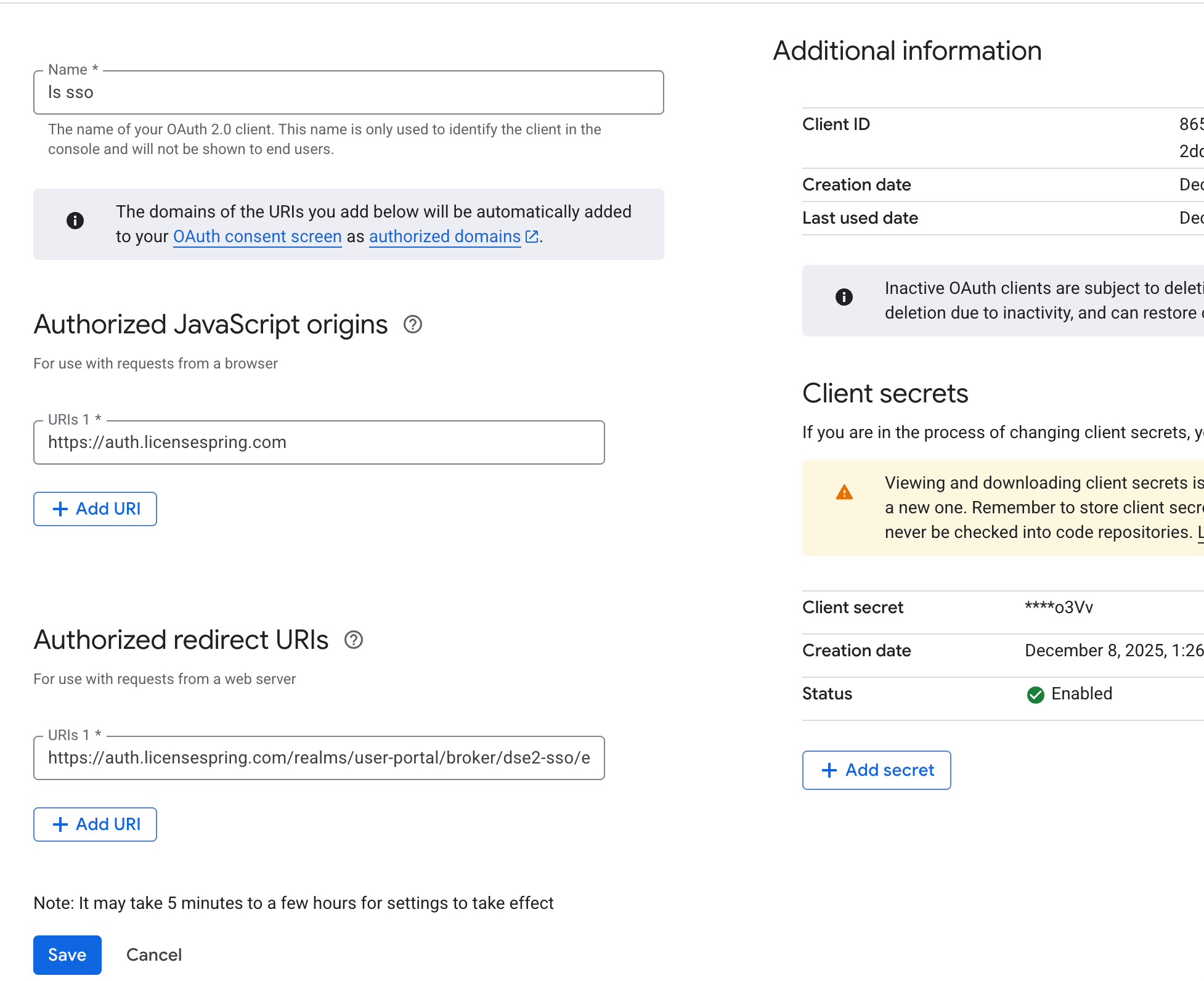
Task: Click external link icon after authorized domains
Action: click(532, 237)
